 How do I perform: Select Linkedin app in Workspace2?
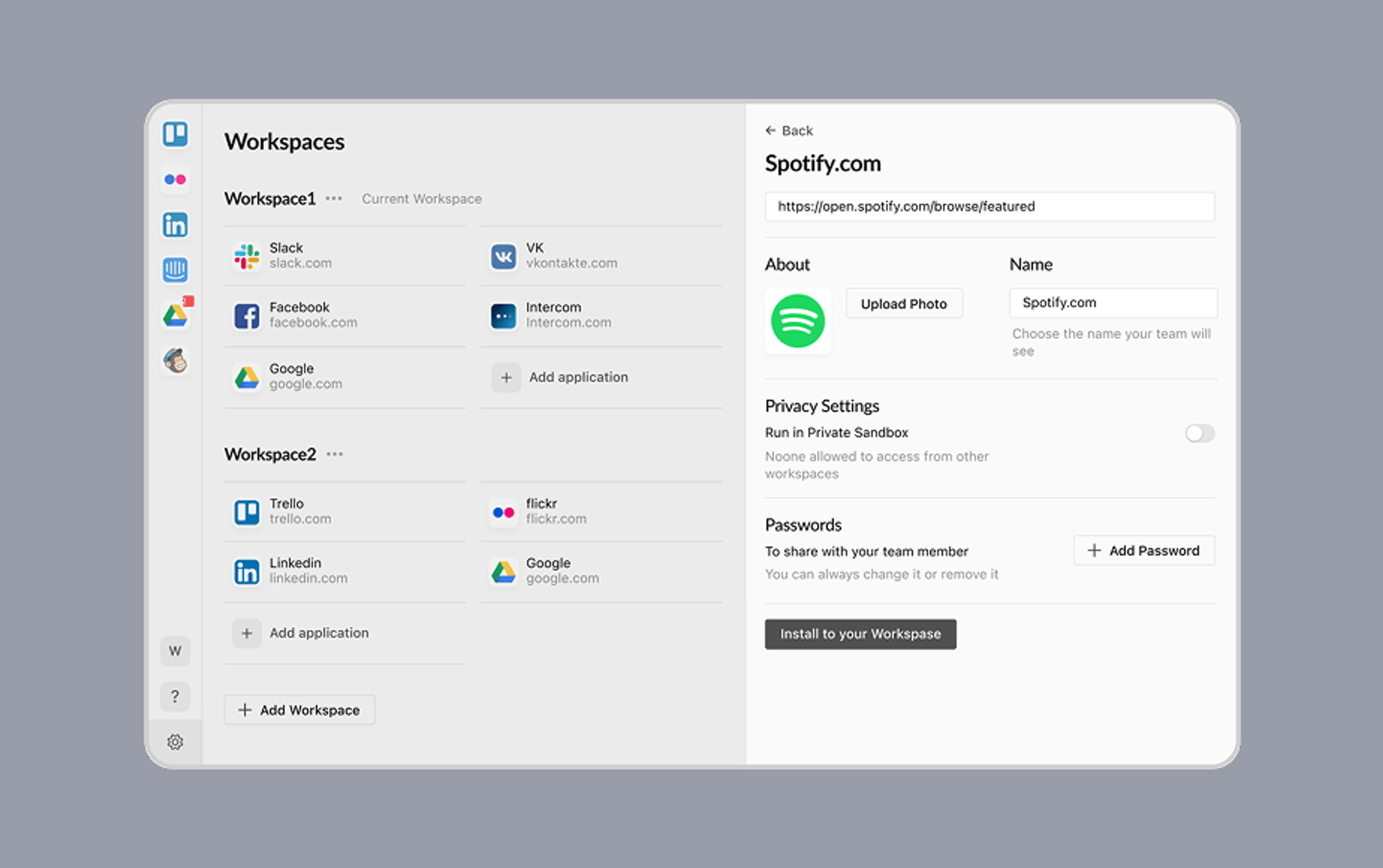pos(345,571)
